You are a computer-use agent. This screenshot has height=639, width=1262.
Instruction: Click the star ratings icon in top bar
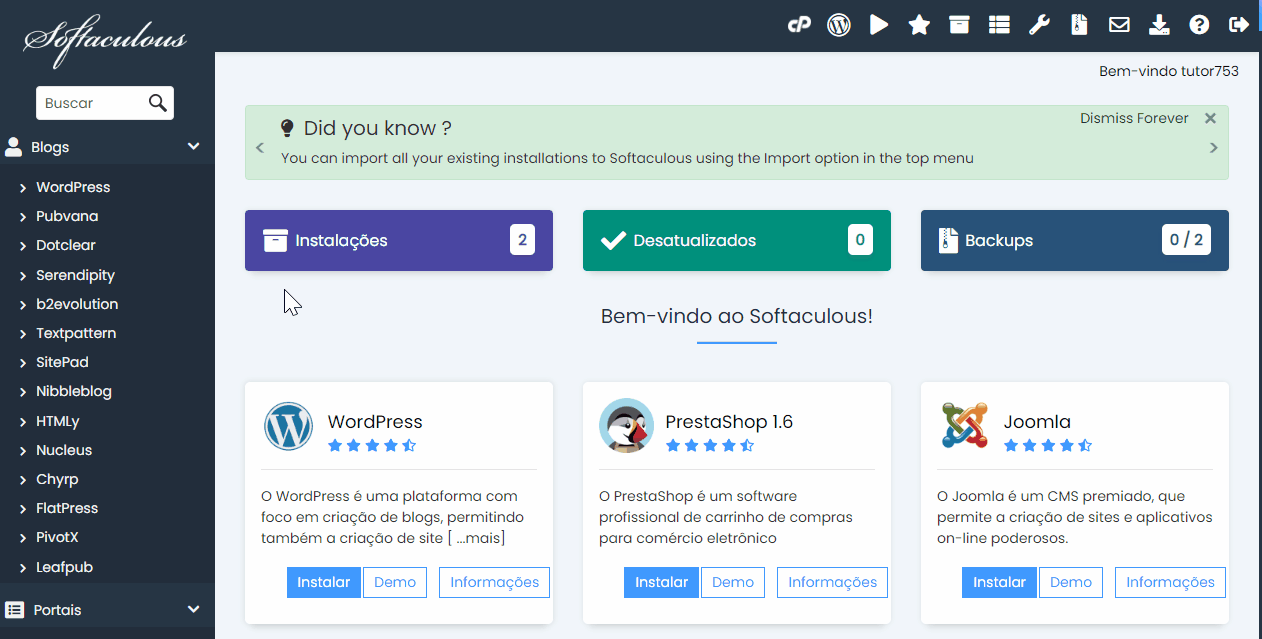[x=919, y=25]
